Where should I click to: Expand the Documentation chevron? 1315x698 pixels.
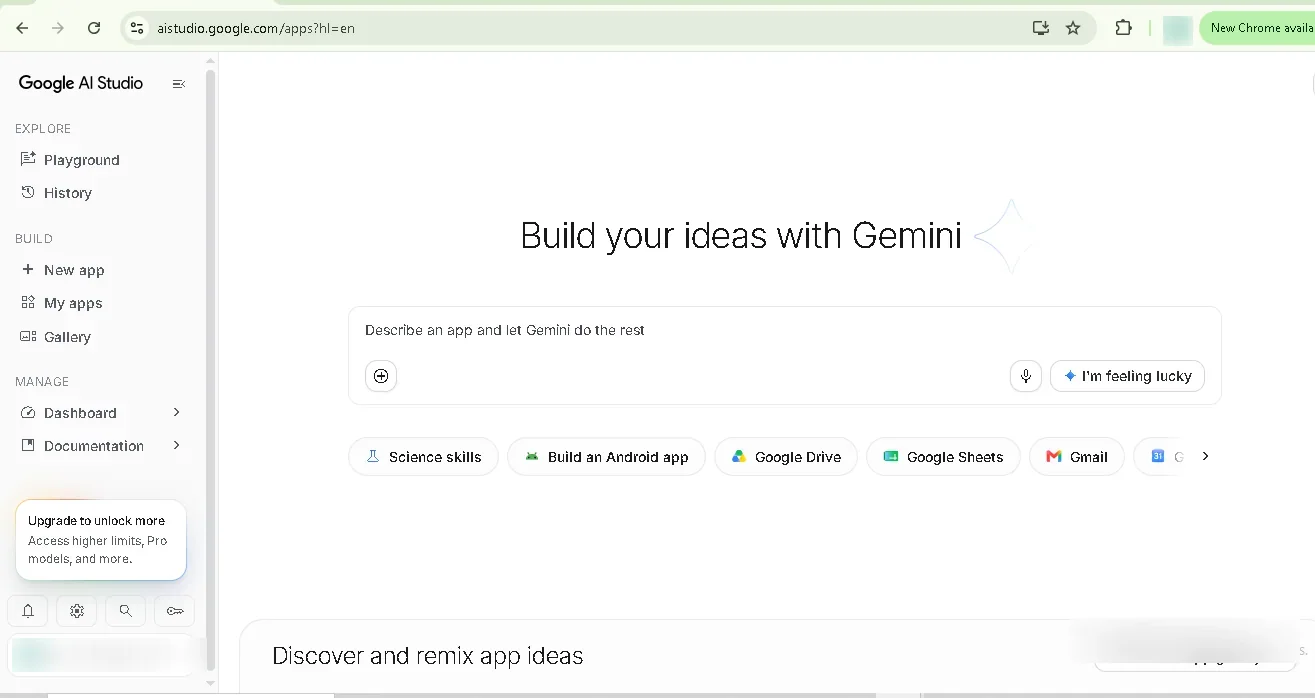point(176,445)
